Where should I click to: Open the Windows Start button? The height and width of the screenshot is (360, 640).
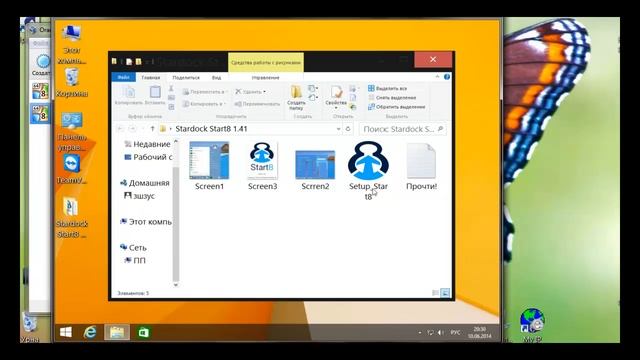point(66,332)
